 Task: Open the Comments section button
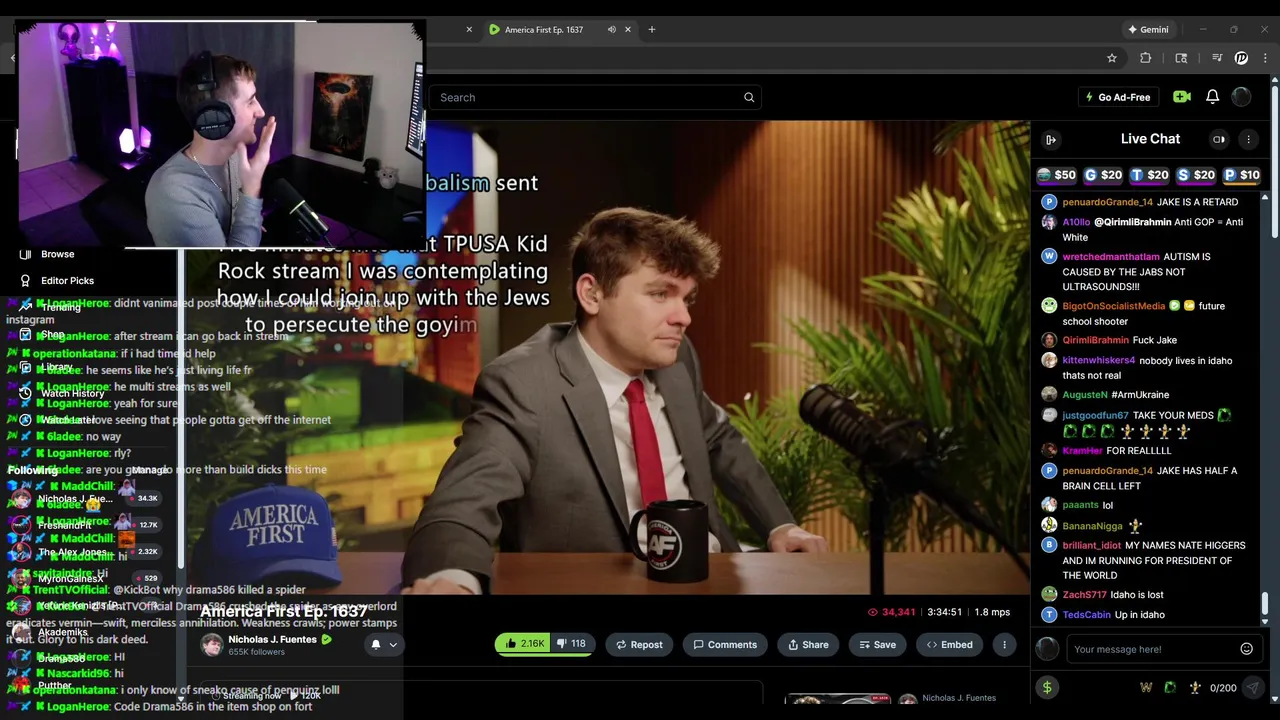click(725, 644)
